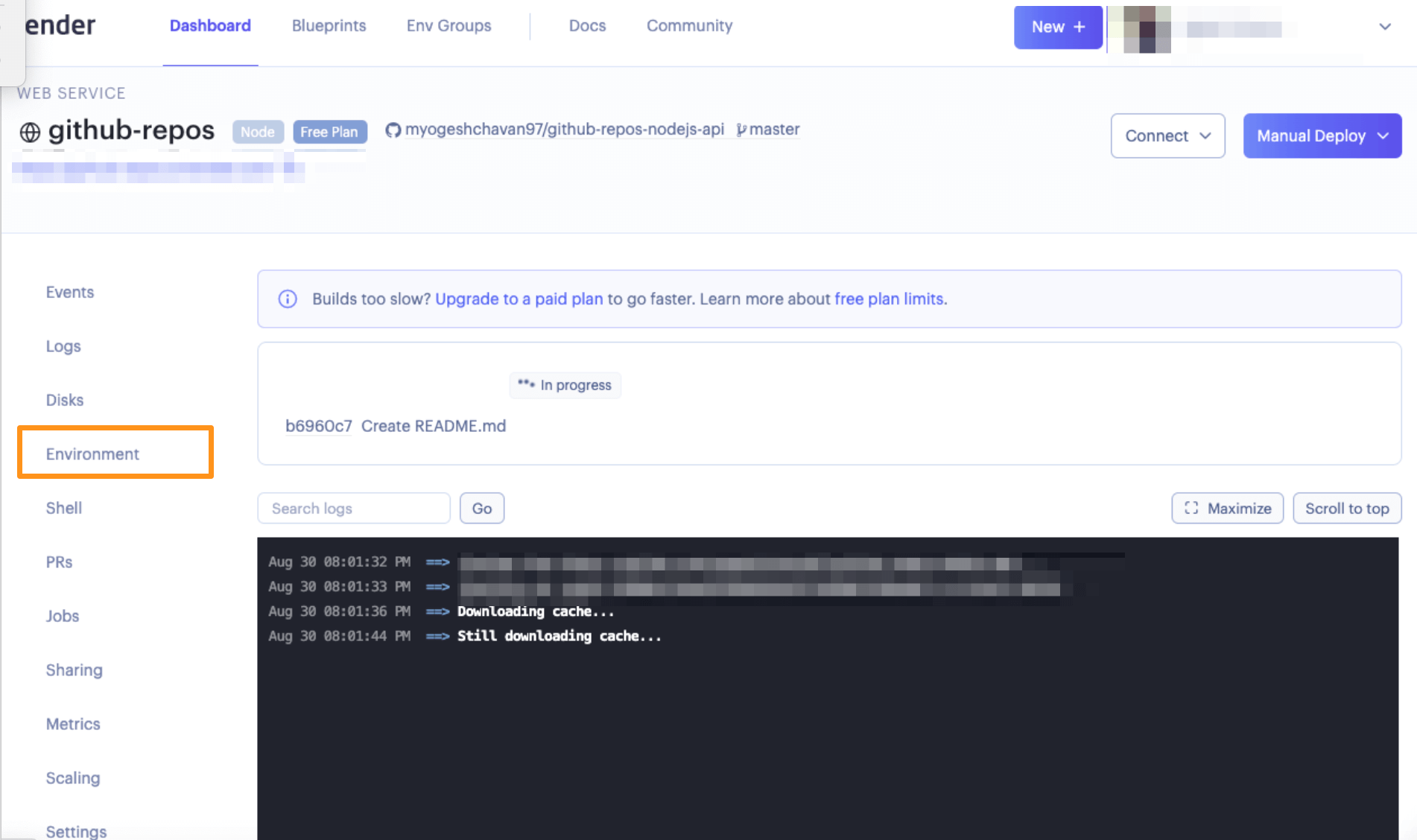Viewport: 1417px width, 840px height.
Task: Expand the account menu chevron
Action: 1385,27
